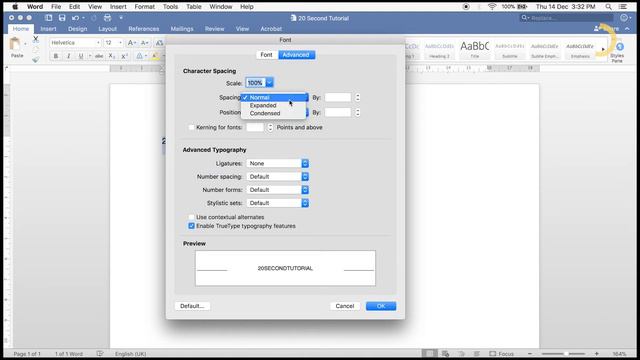Open the References ribbon tab
The width and height of the screenshot is (640, 360).
point(144,29)
